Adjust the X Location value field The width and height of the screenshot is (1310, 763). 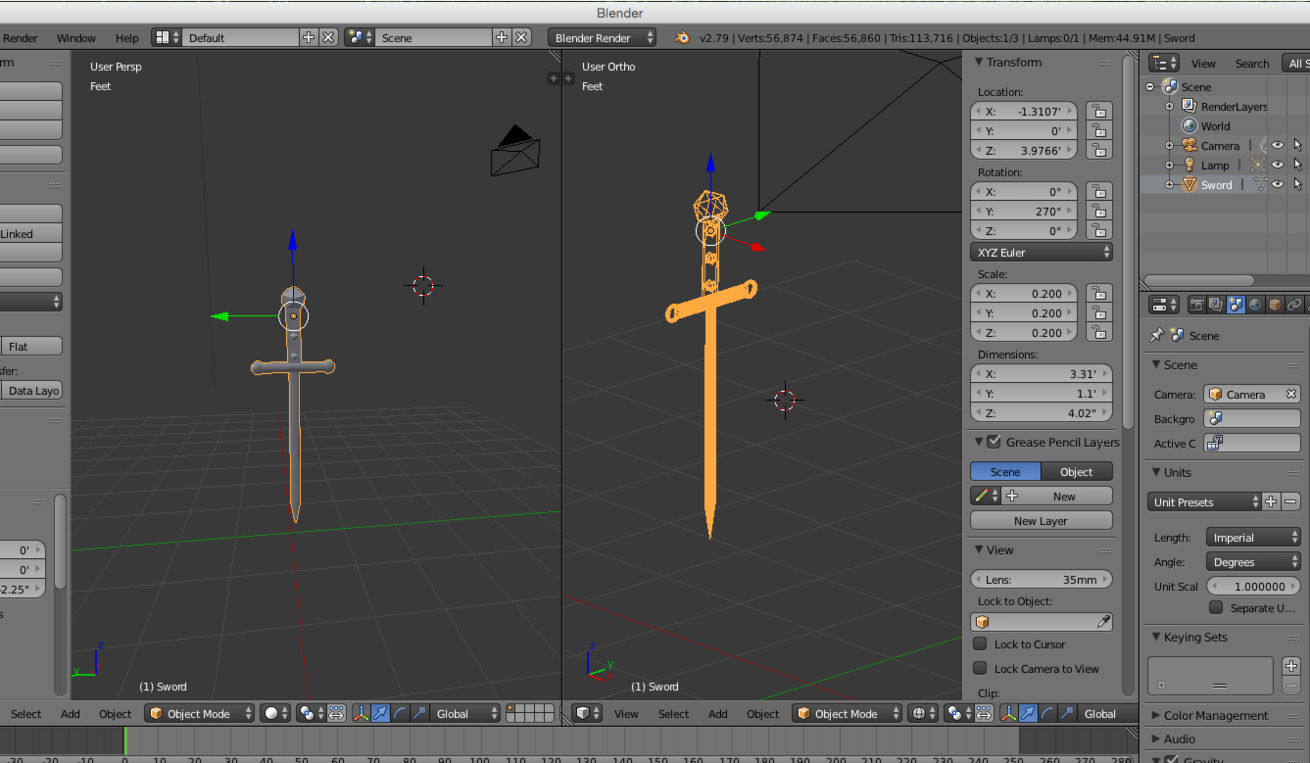[x=1023, y=111]
